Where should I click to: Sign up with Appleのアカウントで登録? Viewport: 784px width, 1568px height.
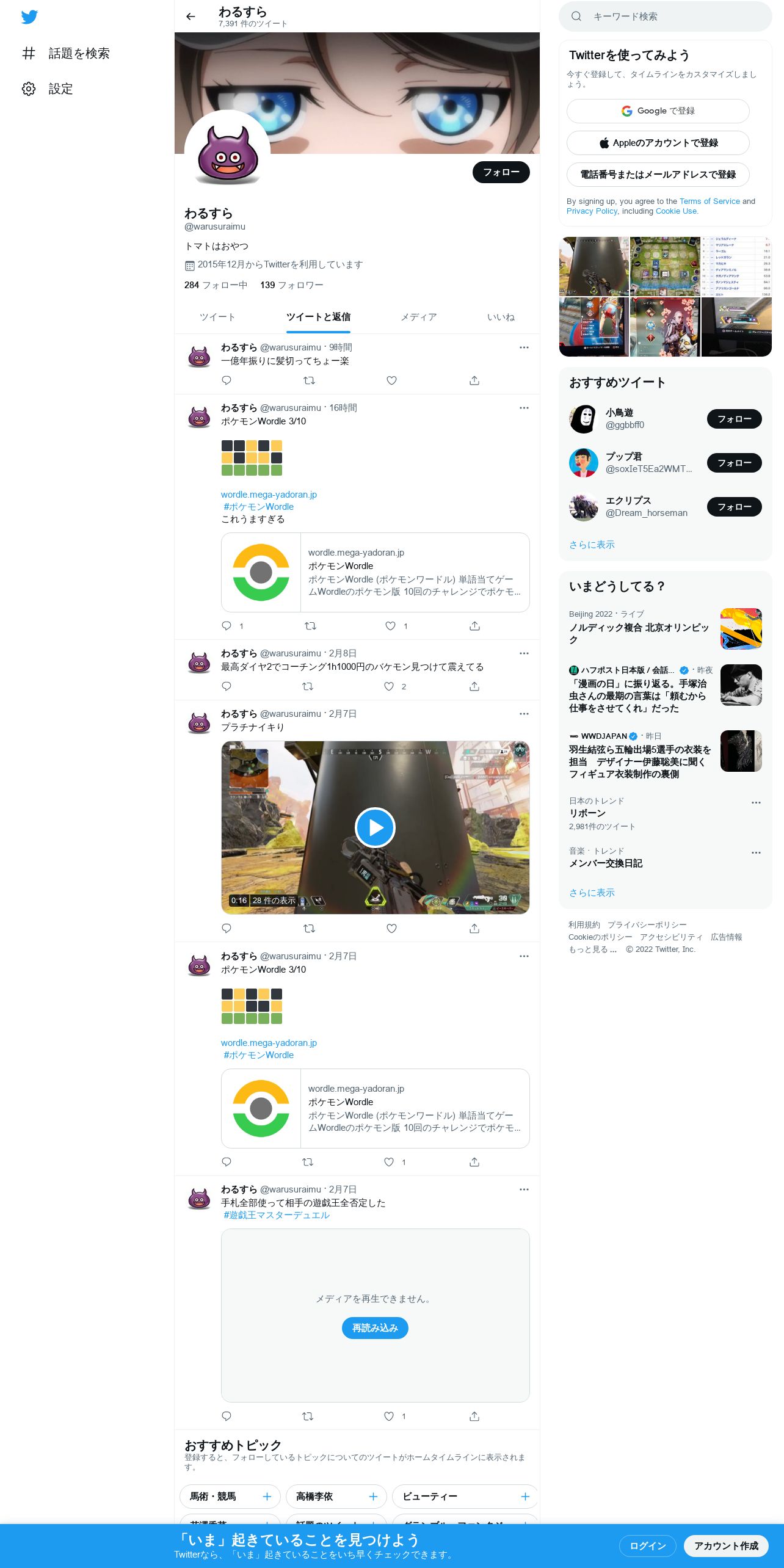tap(658, 143)
